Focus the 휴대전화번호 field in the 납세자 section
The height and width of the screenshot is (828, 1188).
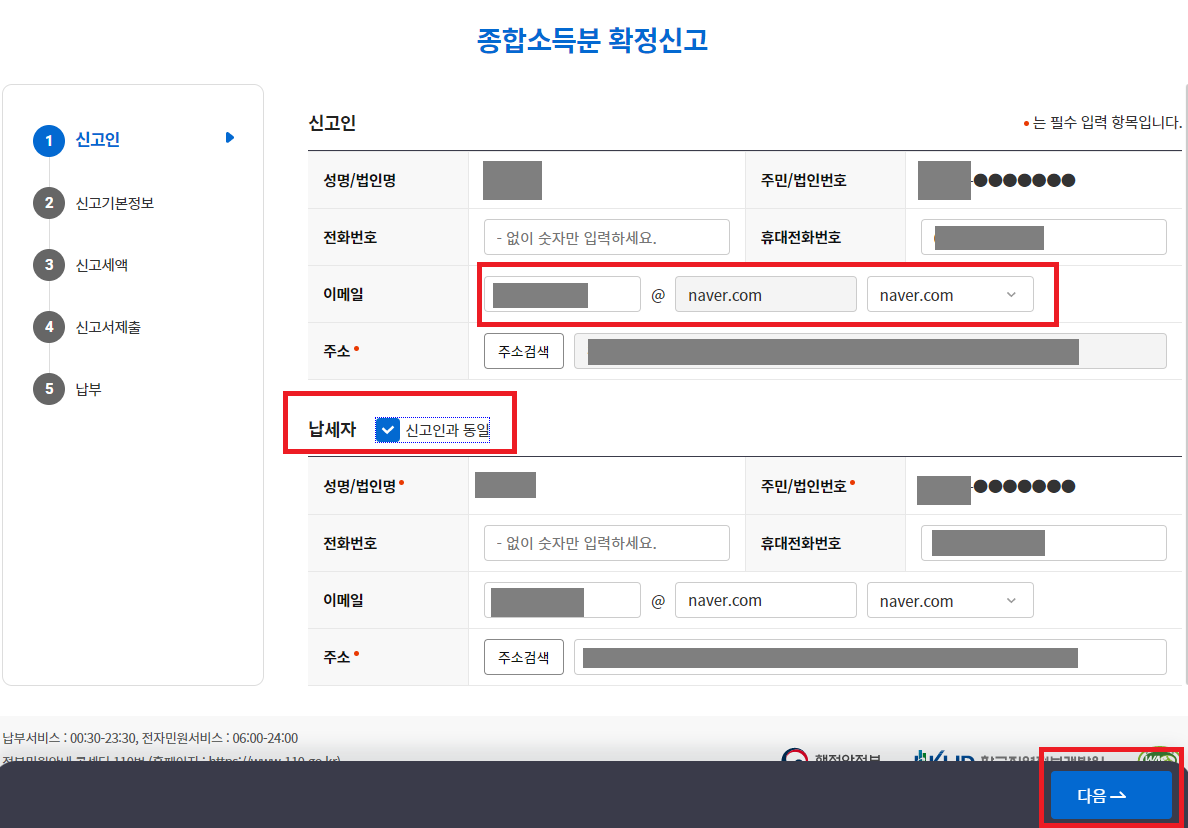1043,542
